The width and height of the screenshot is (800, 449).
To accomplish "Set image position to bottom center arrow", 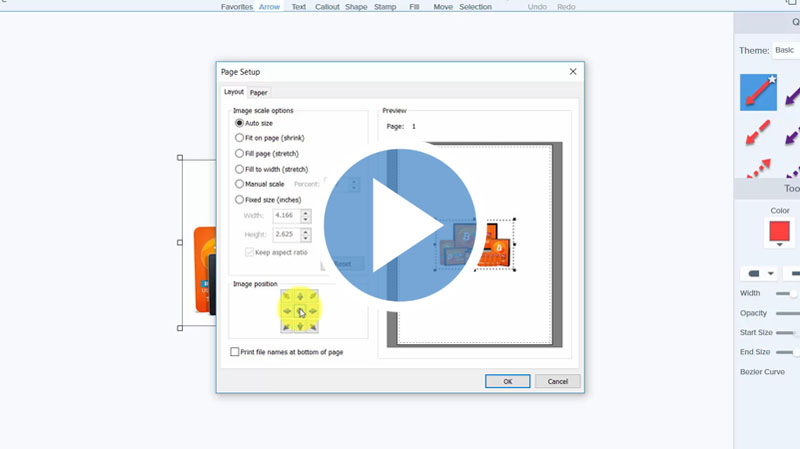I will tap(299, 326).
